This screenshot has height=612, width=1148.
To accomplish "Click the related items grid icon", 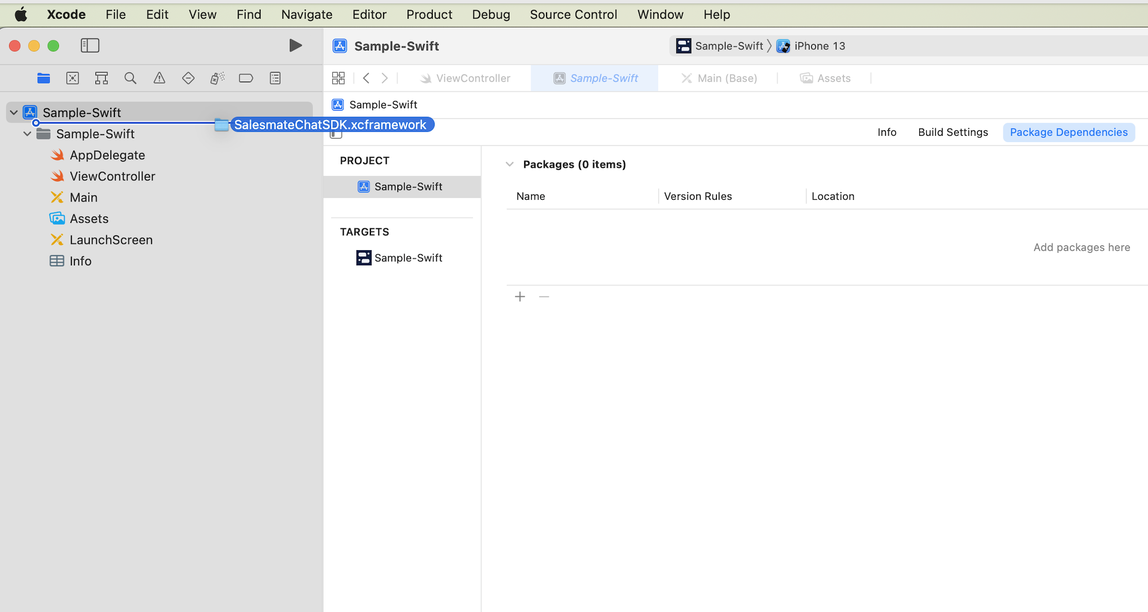I will pyautogui.click(x=338, y=78).
